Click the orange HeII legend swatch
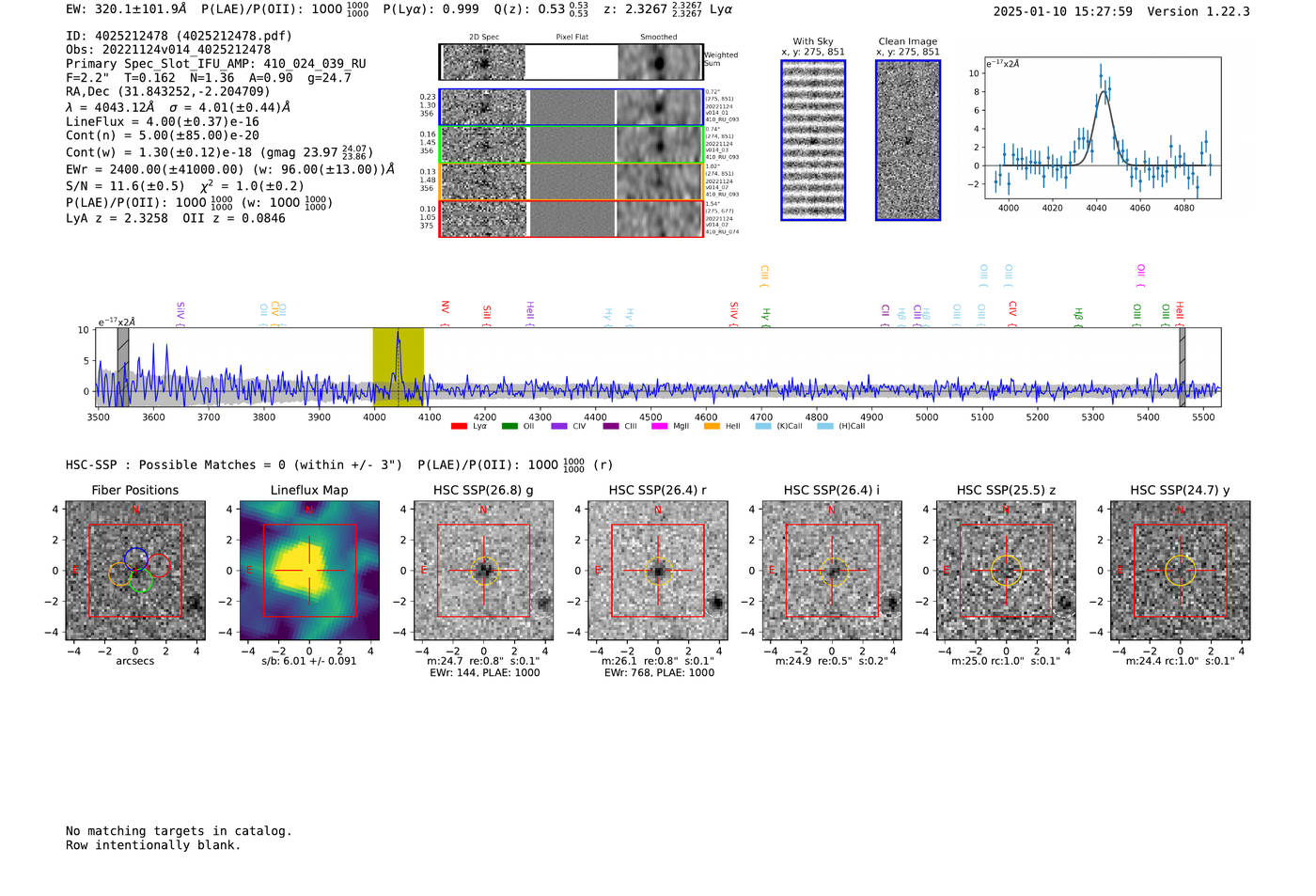This screenshot has width=1316, height=896. tap(712, 427)
